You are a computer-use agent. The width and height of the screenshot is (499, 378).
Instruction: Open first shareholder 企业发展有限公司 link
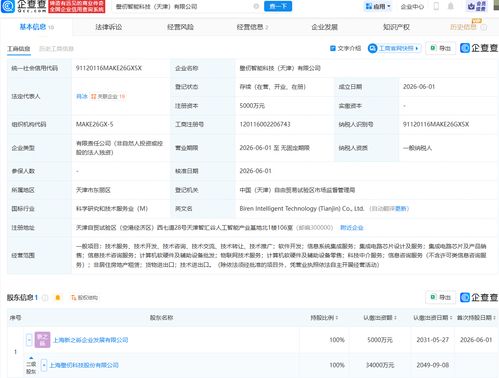pos(91,340)
